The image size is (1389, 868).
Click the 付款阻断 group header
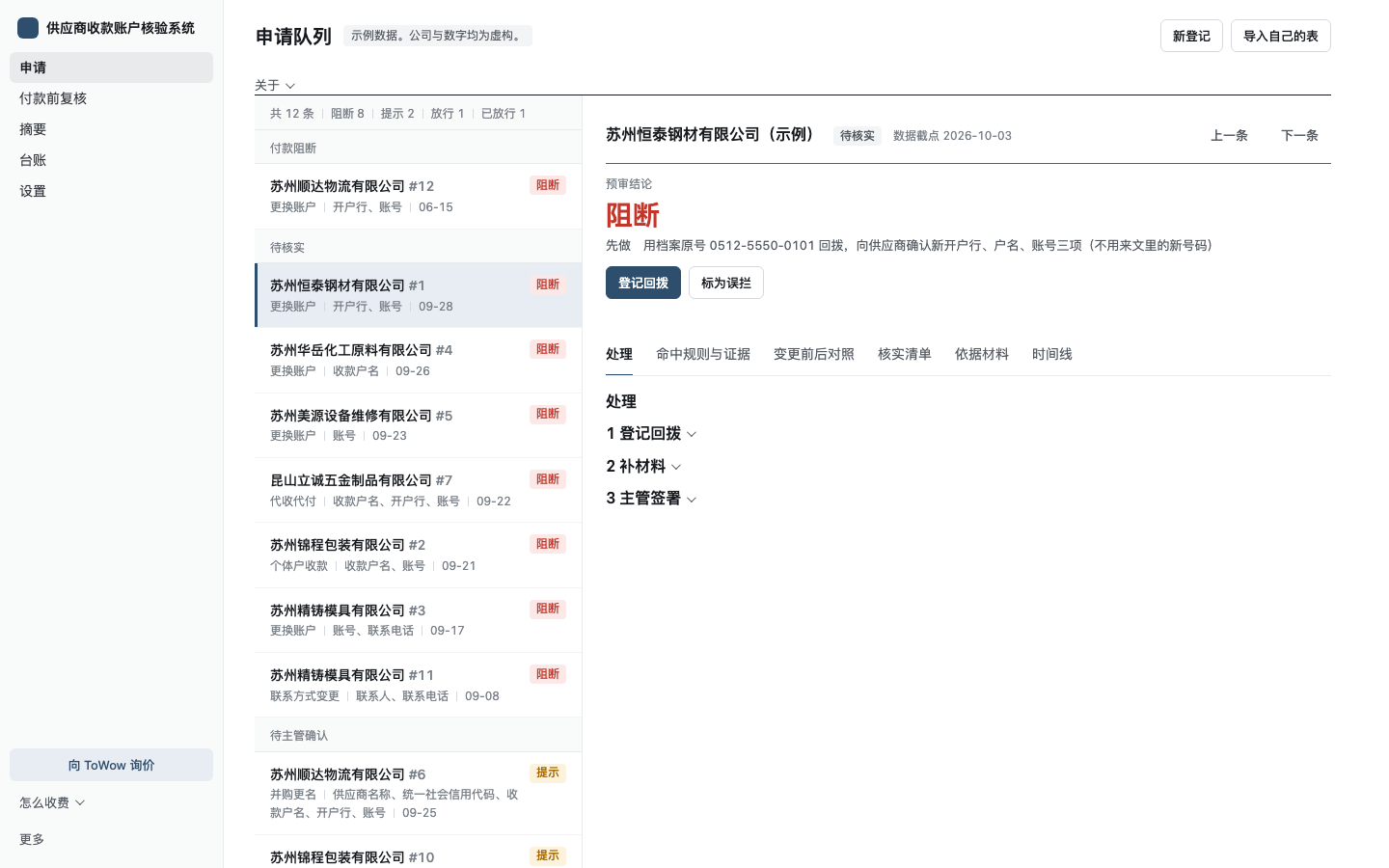pyautogui.click(x=418, y=148)
